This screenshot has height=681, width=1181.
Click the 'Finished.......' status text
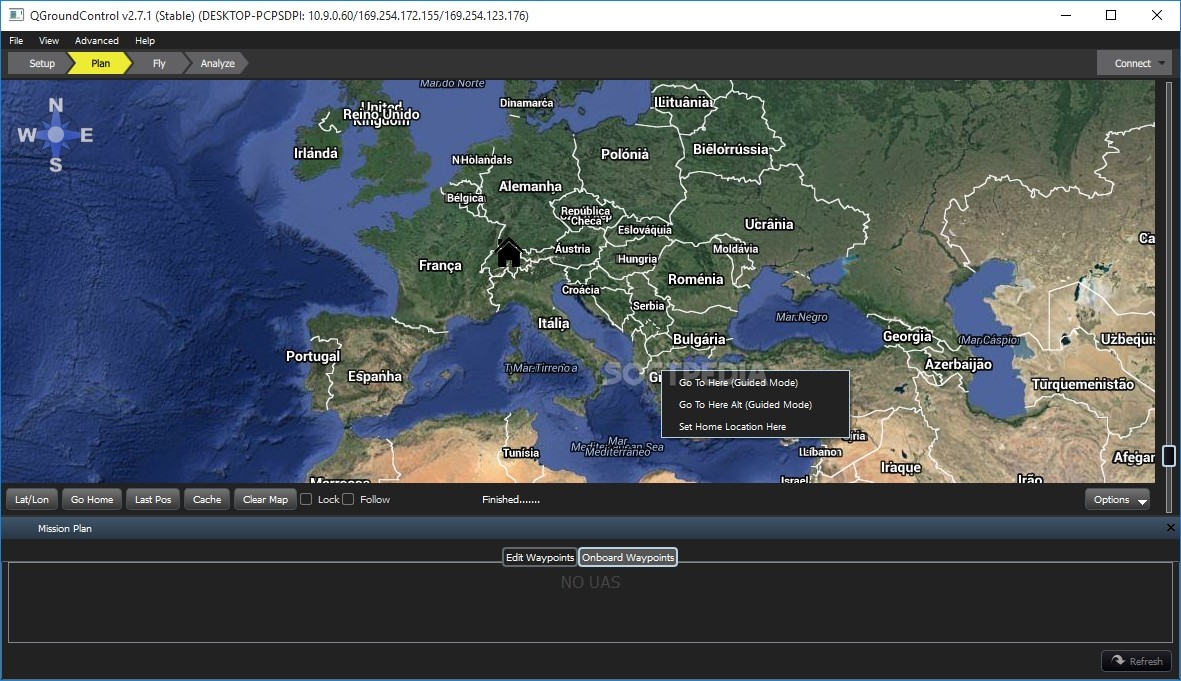tap(511, 499)
